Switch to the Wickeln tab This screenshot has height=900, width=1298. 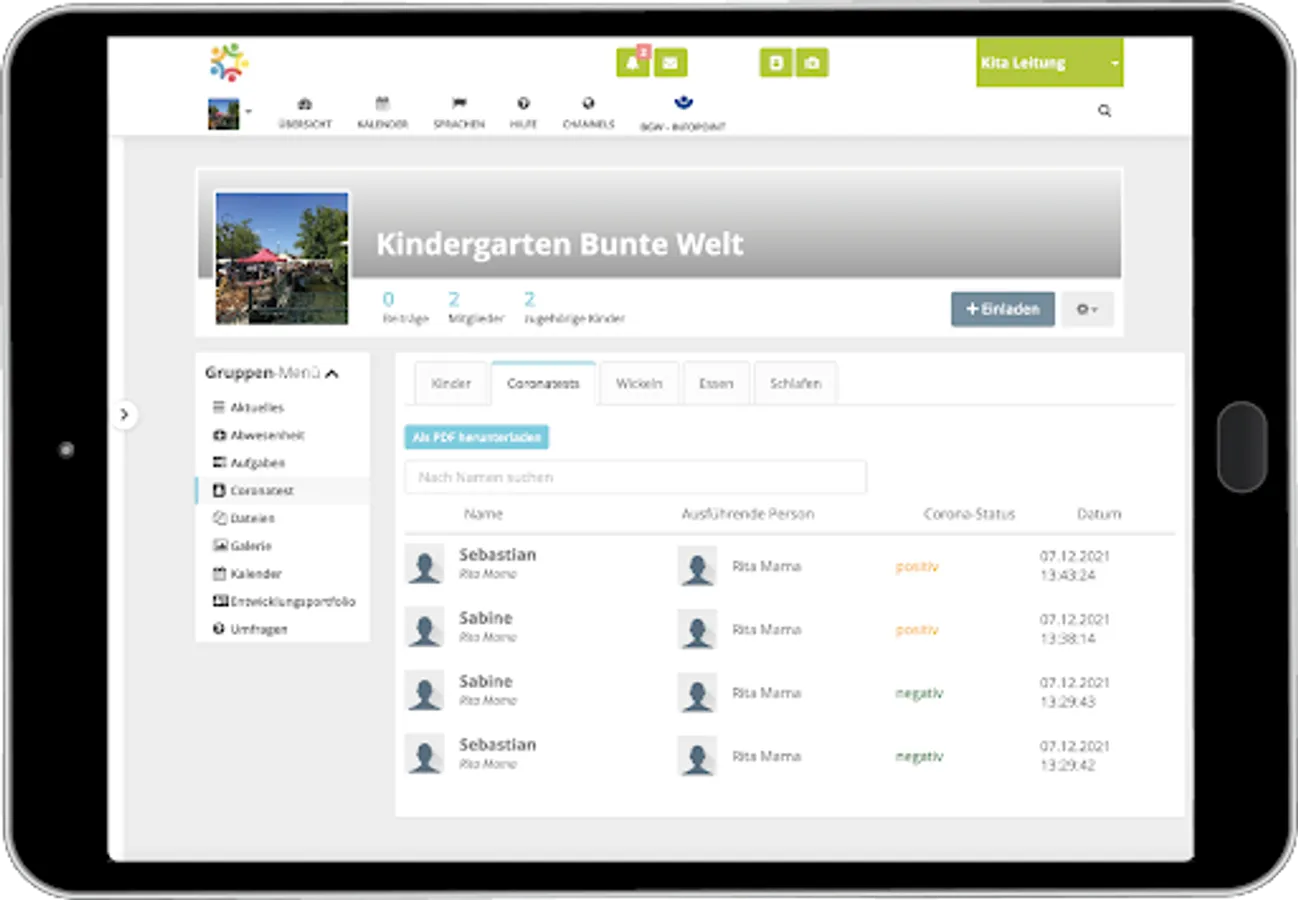pyautogui.click(x=639, y=383)
